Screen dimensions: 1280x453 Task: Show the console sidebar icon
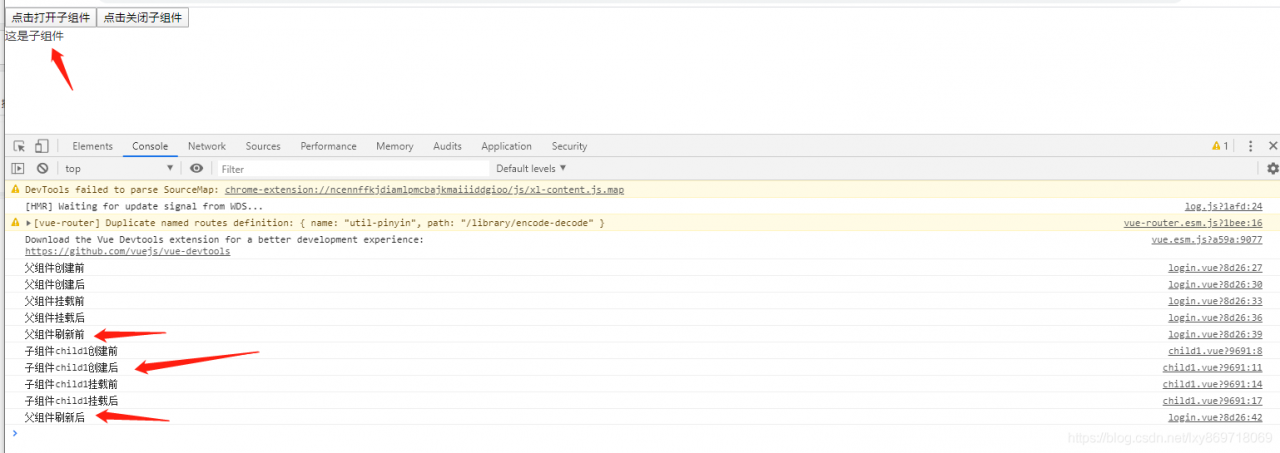18,169
